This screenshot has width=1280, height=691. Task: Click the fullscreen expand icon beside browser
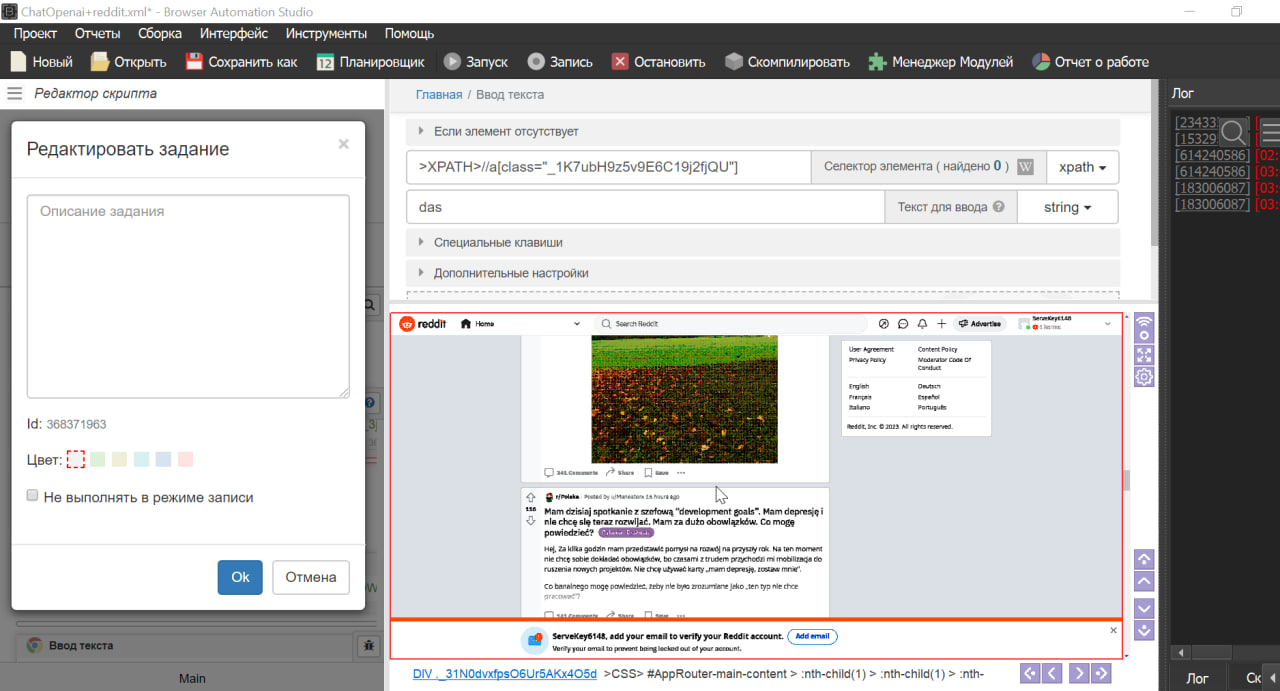coord(1144,355)
